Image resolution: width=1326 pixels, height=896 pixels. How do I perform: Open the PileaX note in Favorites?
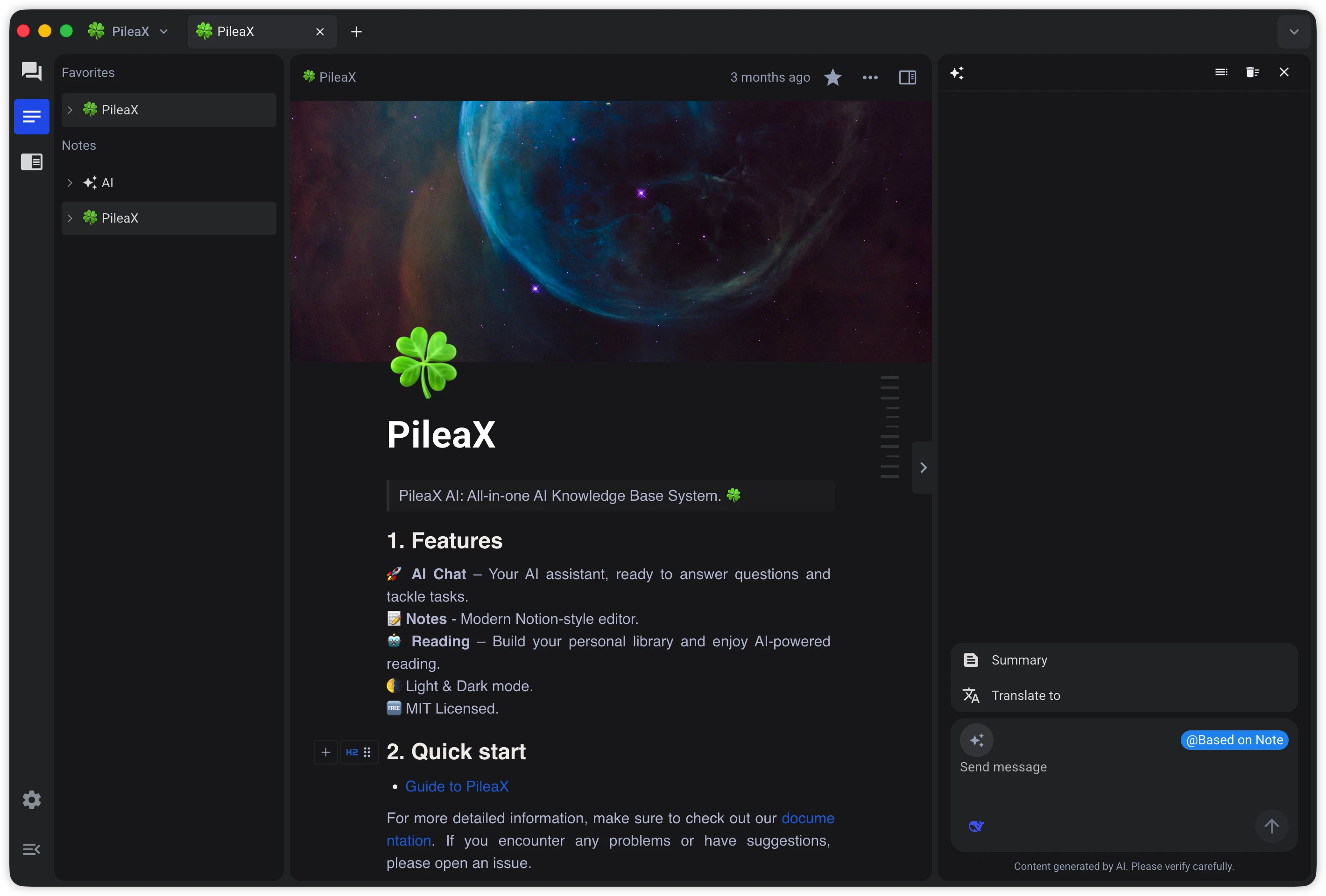click(169, 110)
